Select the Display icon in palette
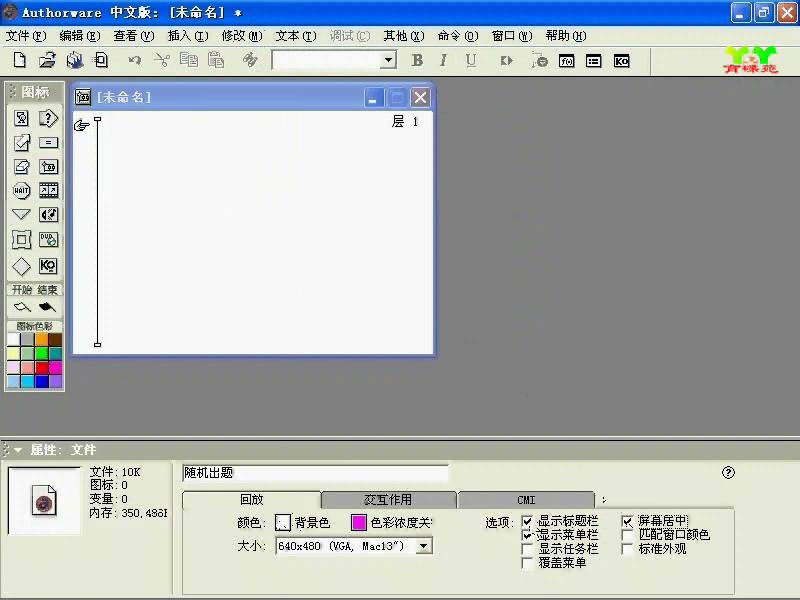This screenshot has width=800, height=600. pyautogui.click(x=21, y=118)
